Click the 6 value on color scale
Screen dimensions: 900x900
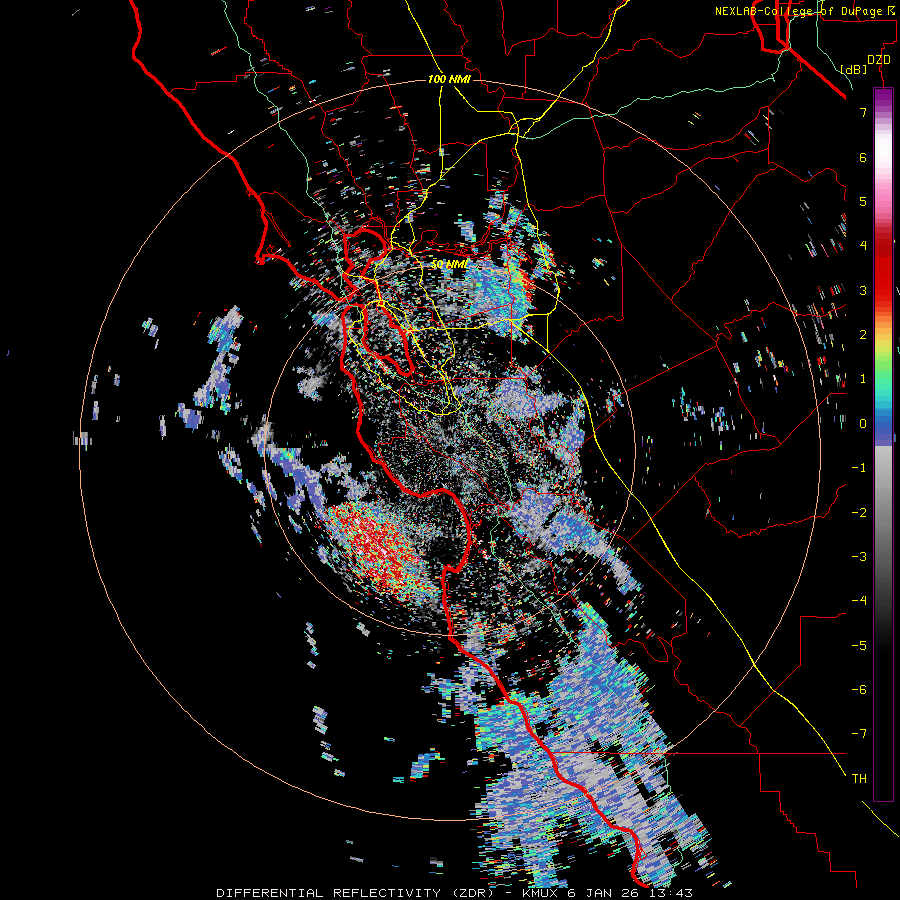point(863,157)
